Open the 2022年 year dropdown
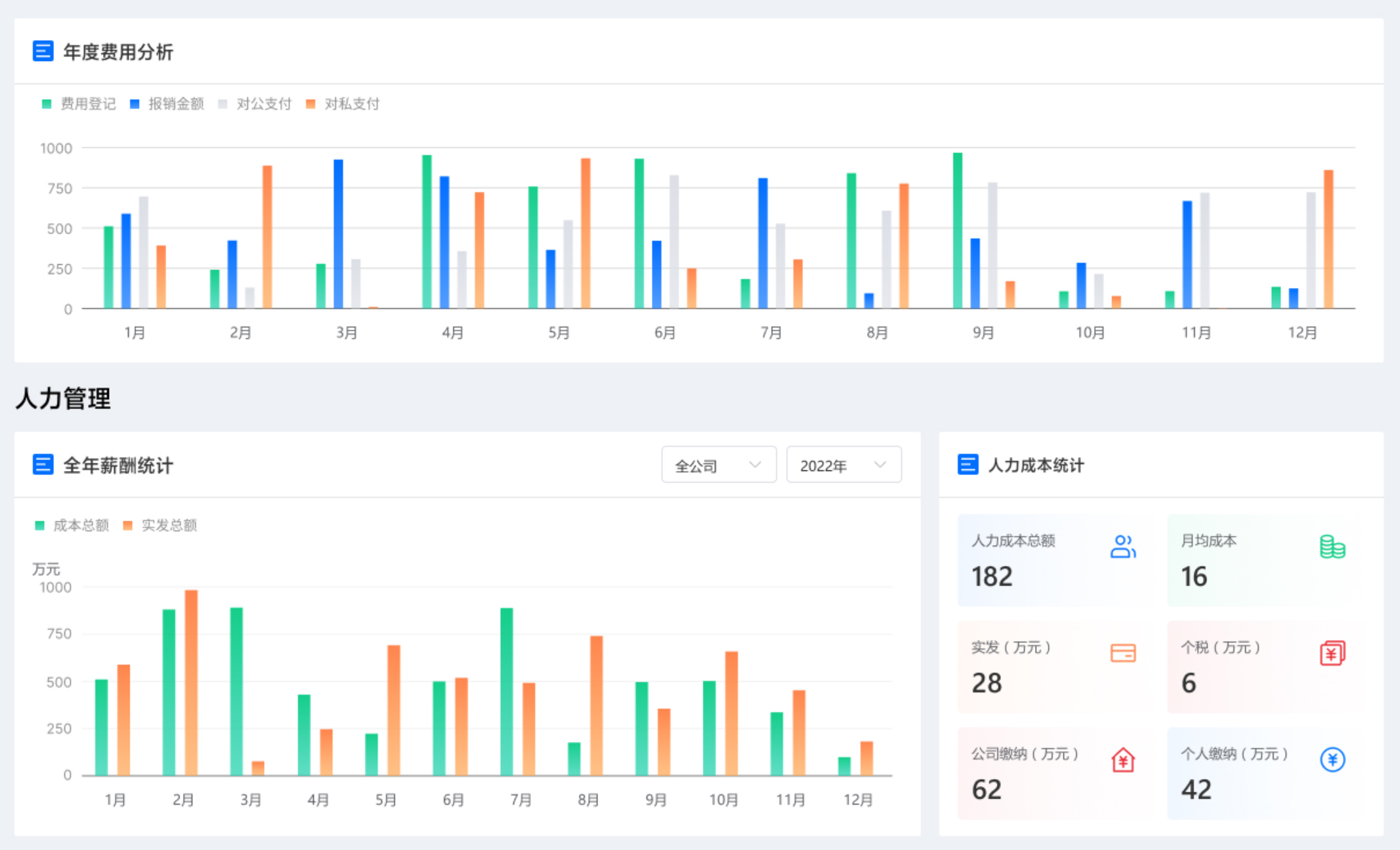The image size is (1400, 850). coord(844,465)
